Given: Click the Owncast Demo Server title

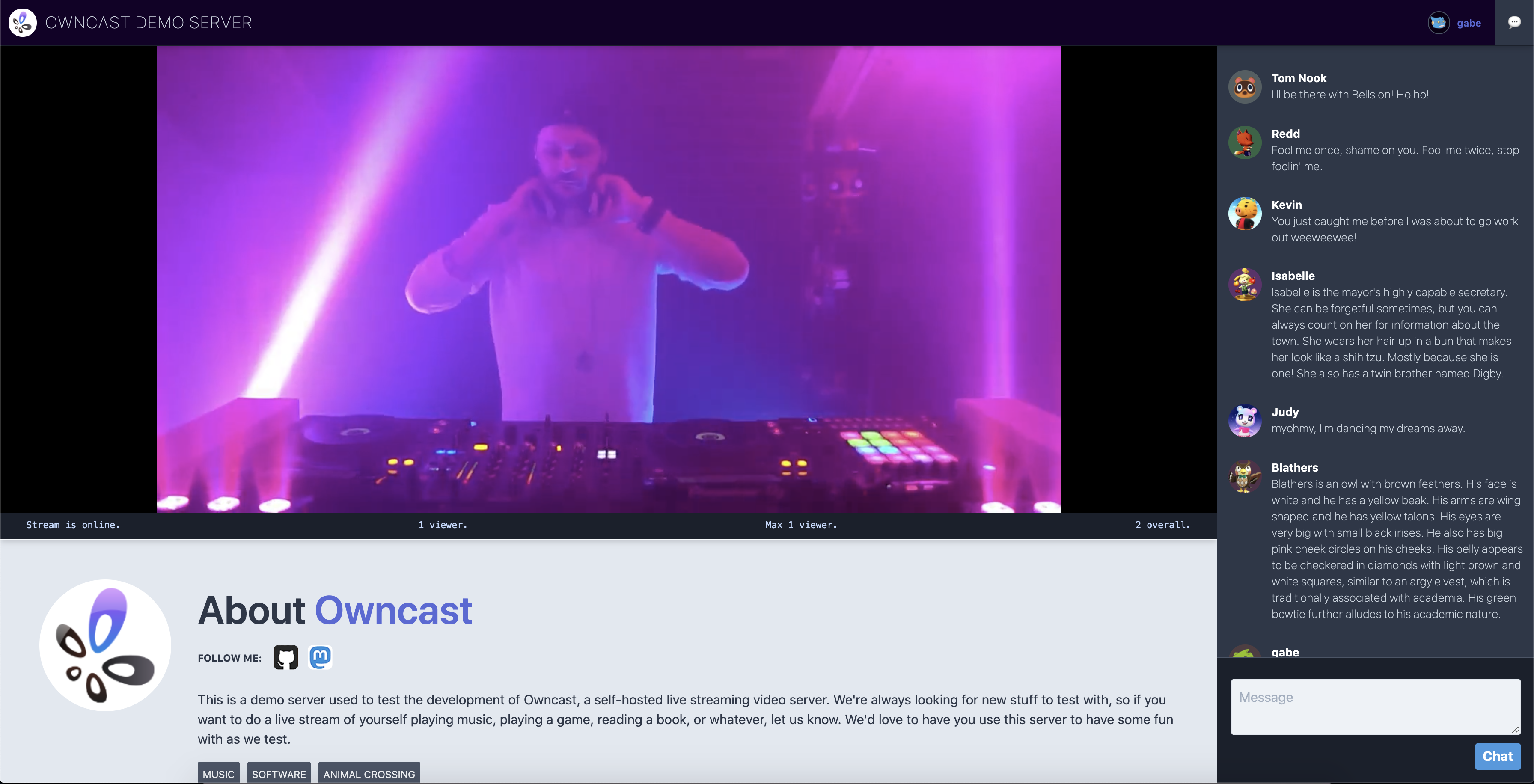Looking at the screenshot, I should (148, 23).
